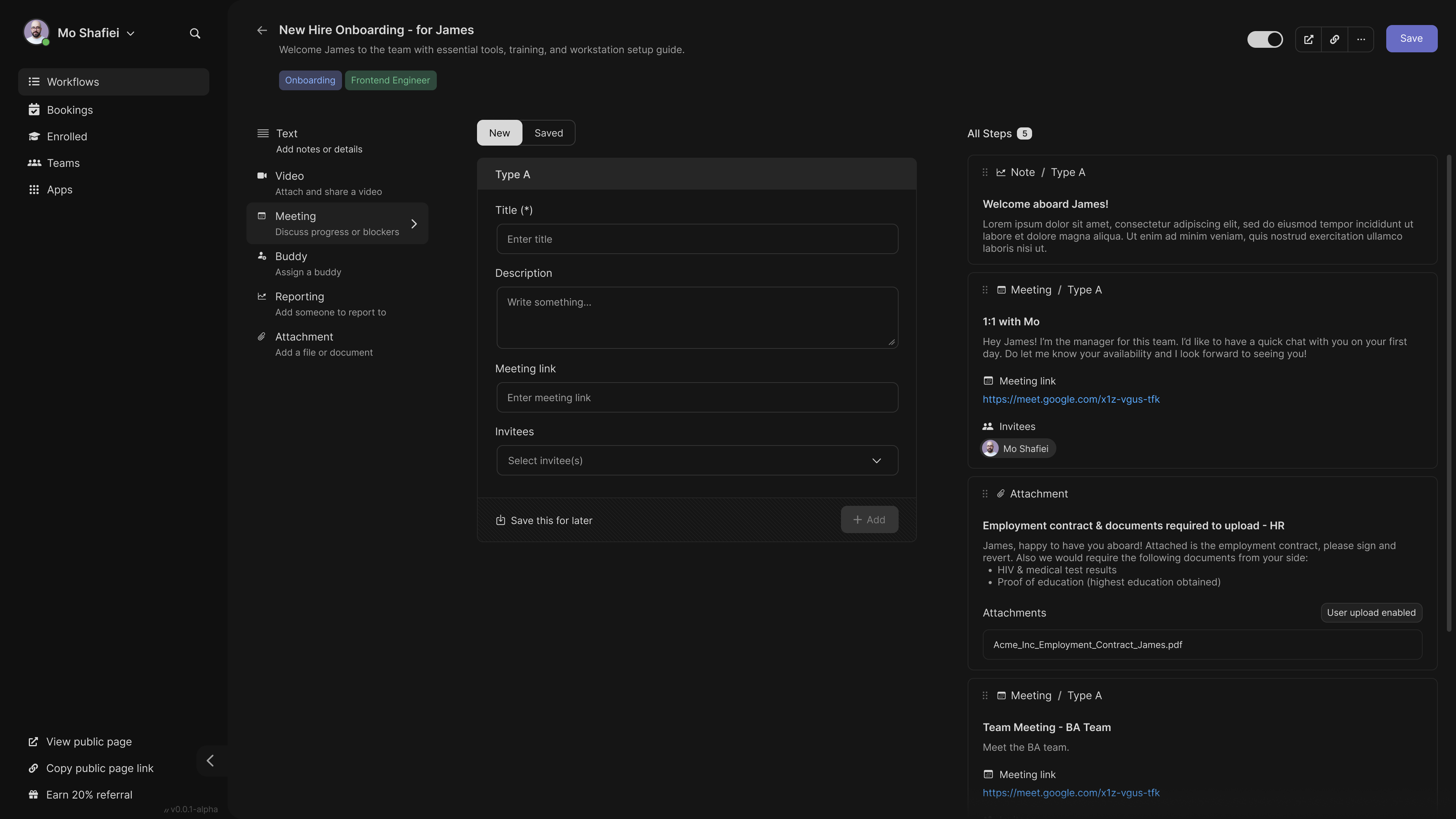
Task: Click the Buddy person icon
Action: point(262,256)
